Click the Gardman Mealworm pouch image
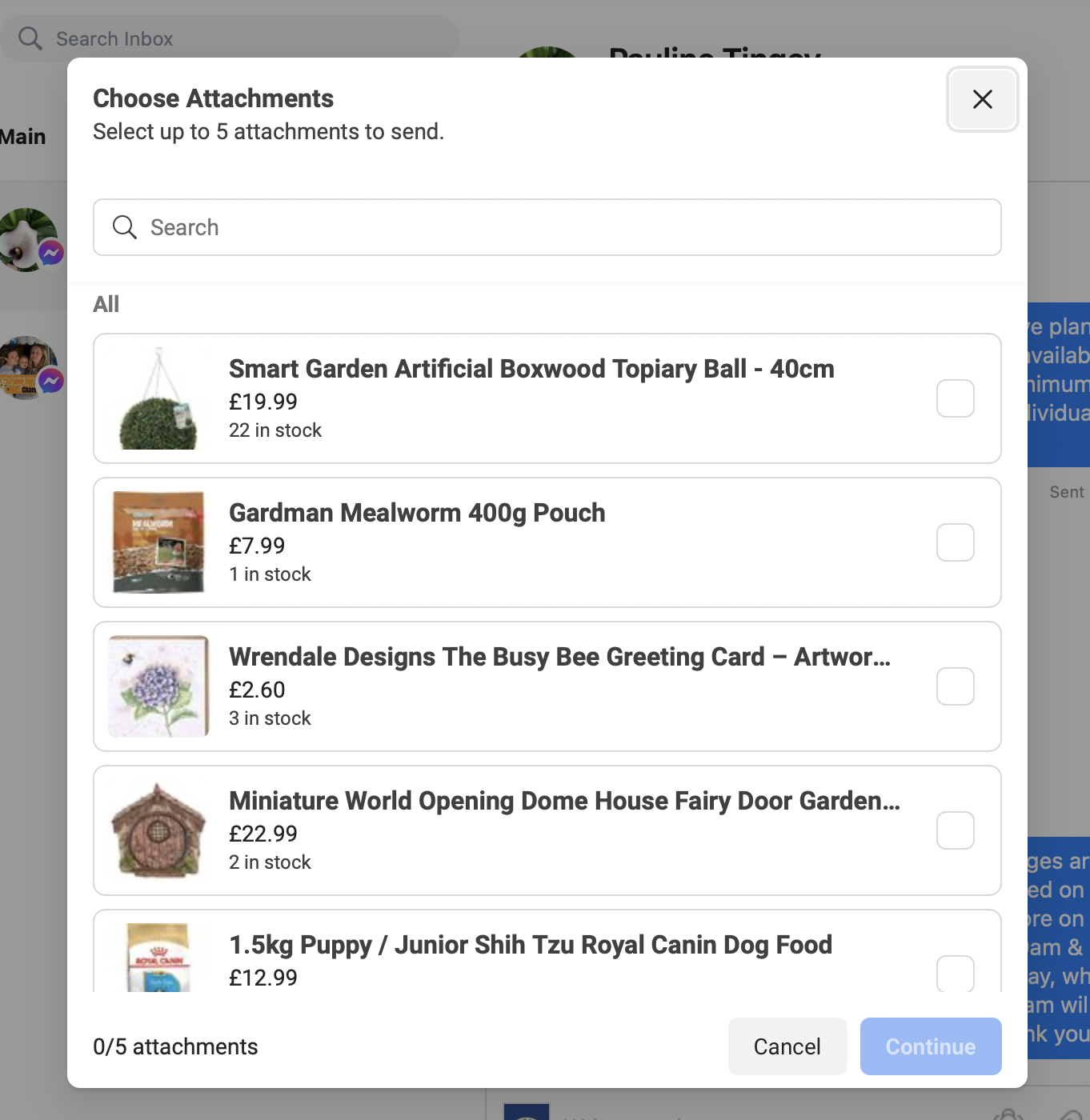This screenshot has height=1120, width=1090. [x=158, y=542]
